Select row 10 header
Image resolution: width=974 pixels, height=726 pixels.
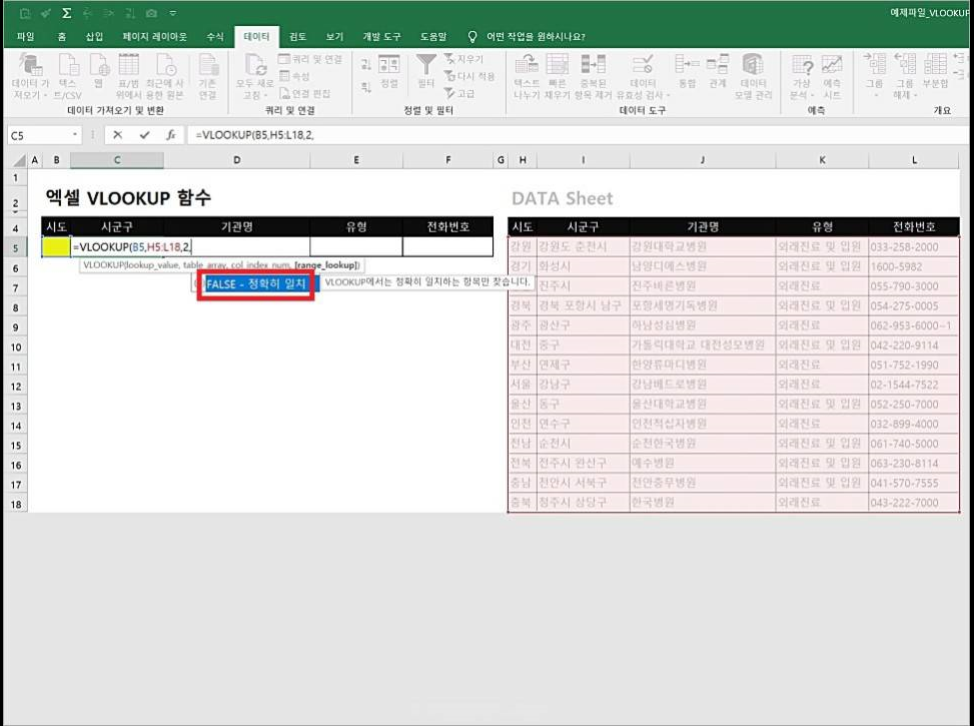click(16, 347)
